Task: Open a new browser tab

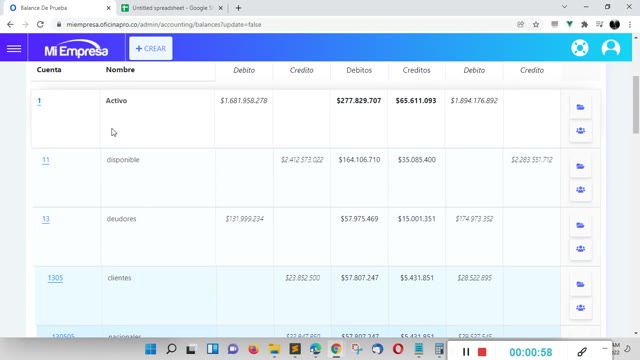Action: 238,8
